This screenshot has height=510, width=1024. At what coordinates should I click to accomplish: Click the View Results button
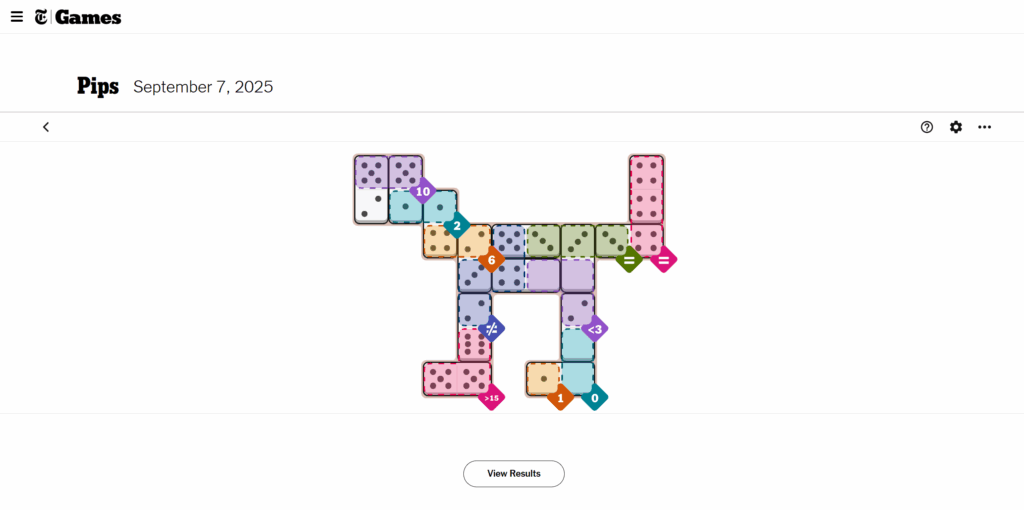pyautogui.click(x=513, y=474)
